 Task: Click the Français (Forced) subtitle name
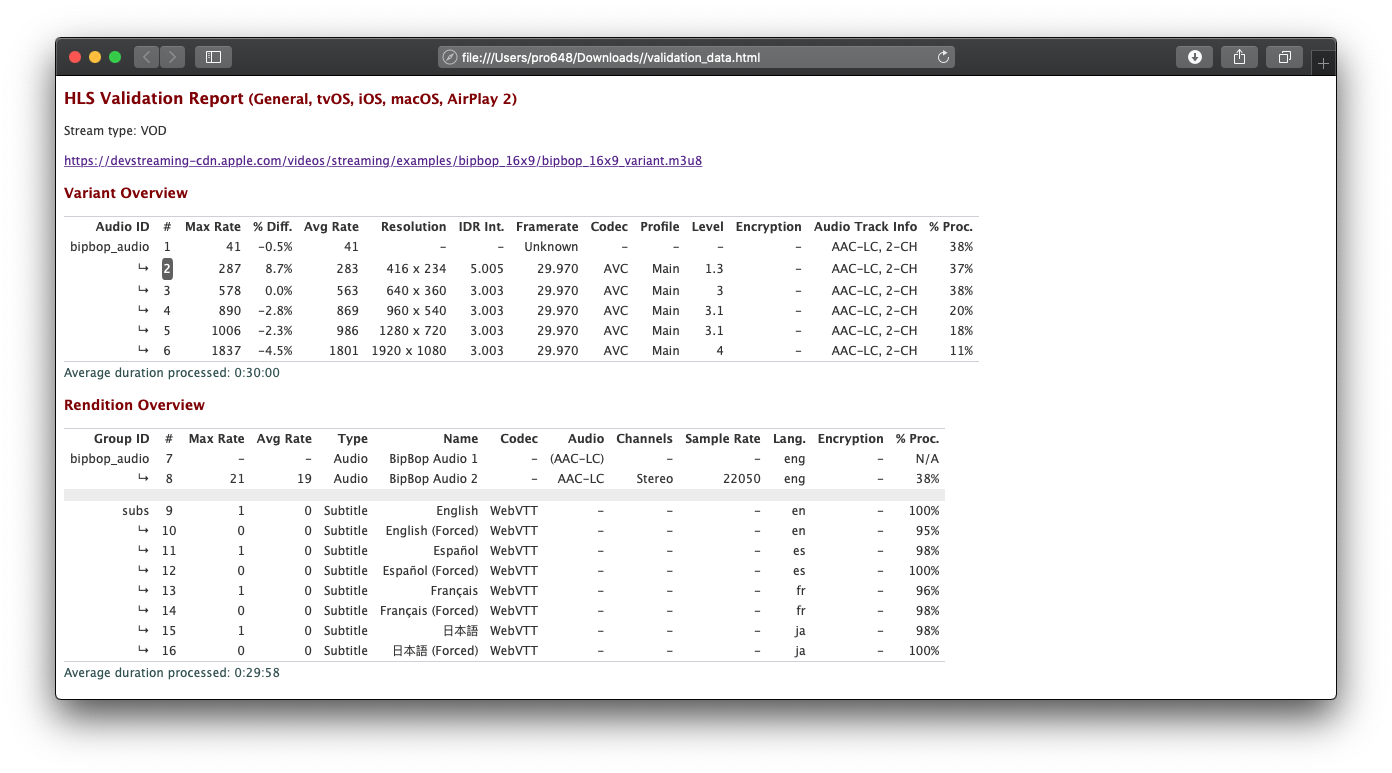pyautogui.click(x=429, y=611)
